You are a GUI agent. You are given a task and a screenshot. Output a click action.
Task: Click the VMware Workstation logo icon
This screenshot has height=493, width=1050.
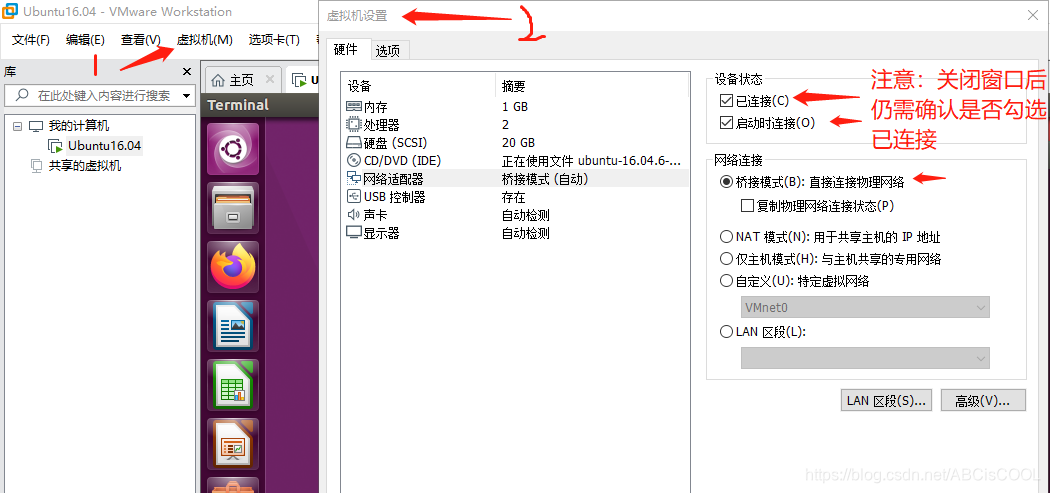[x=10, y=11]
